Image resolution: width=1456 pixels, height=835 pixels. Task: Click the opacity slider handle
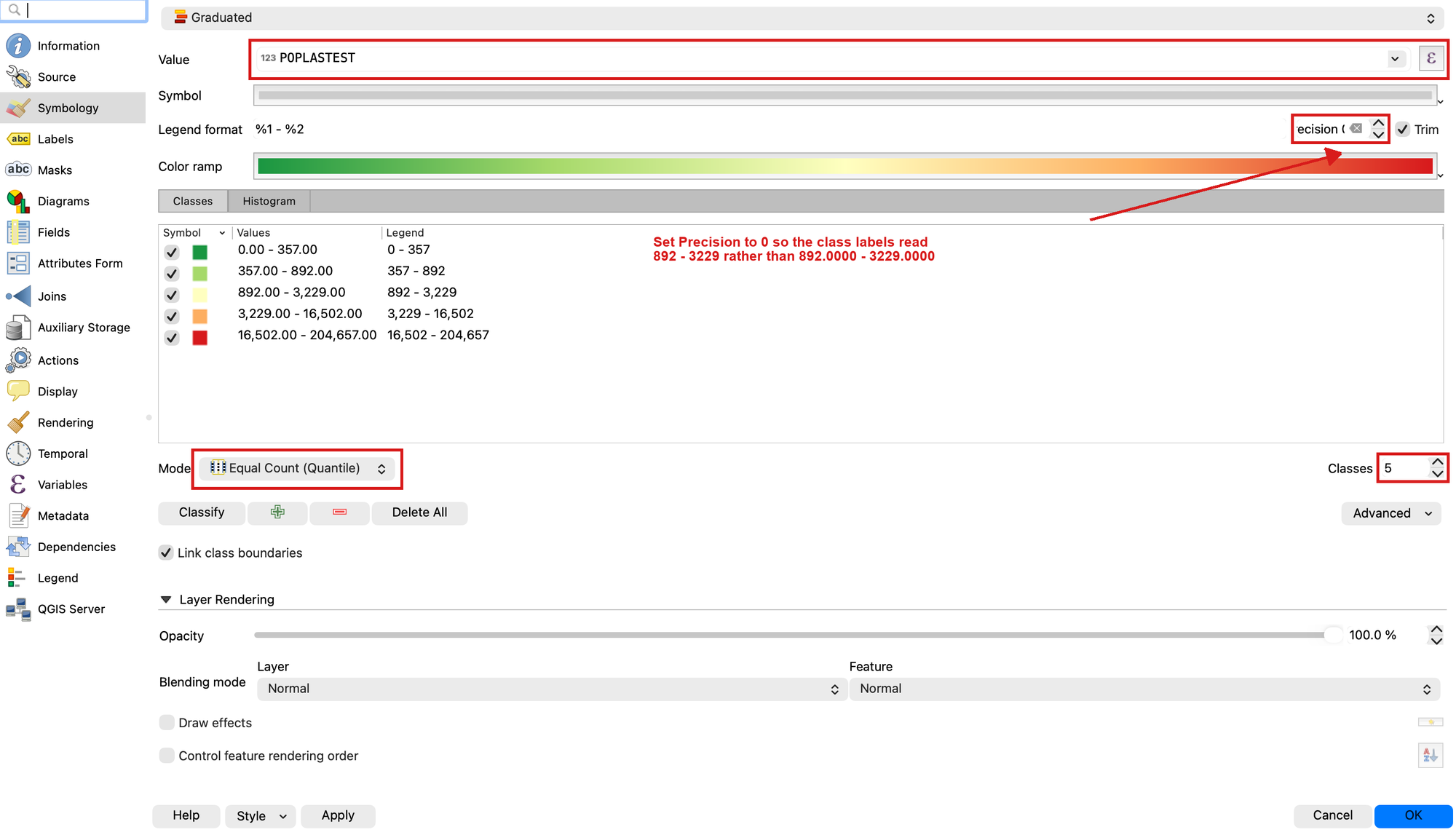[x=1333, y=635]
